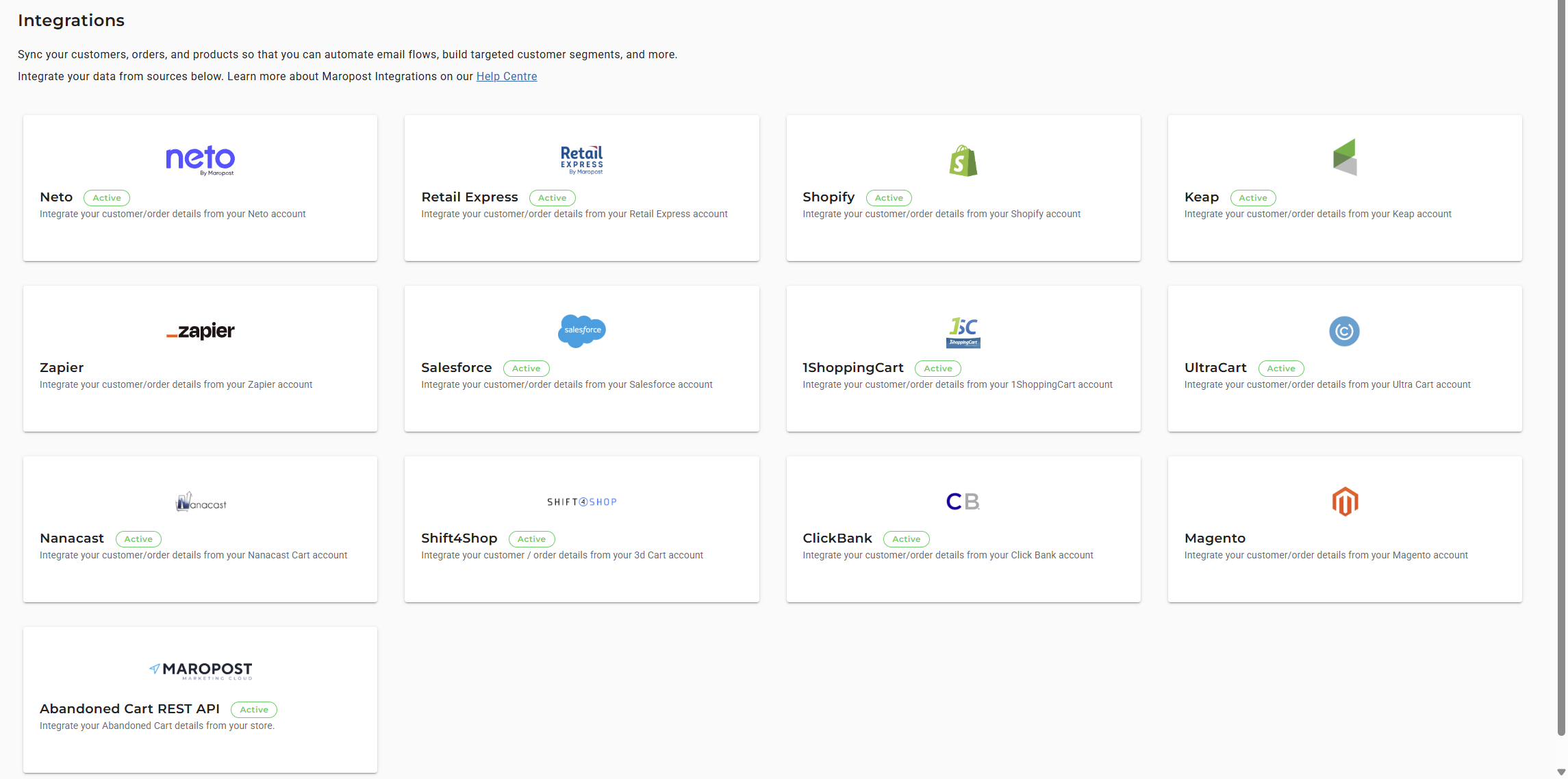Select the Keap logo icon
1568x779 pixels.
click(1344, 158)
